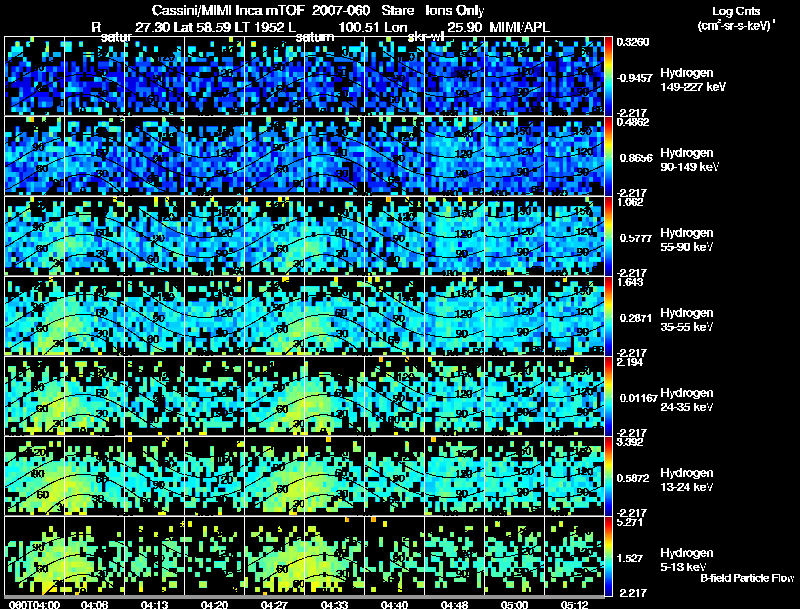Select the 04:33 time label

[x=334, y=605]
